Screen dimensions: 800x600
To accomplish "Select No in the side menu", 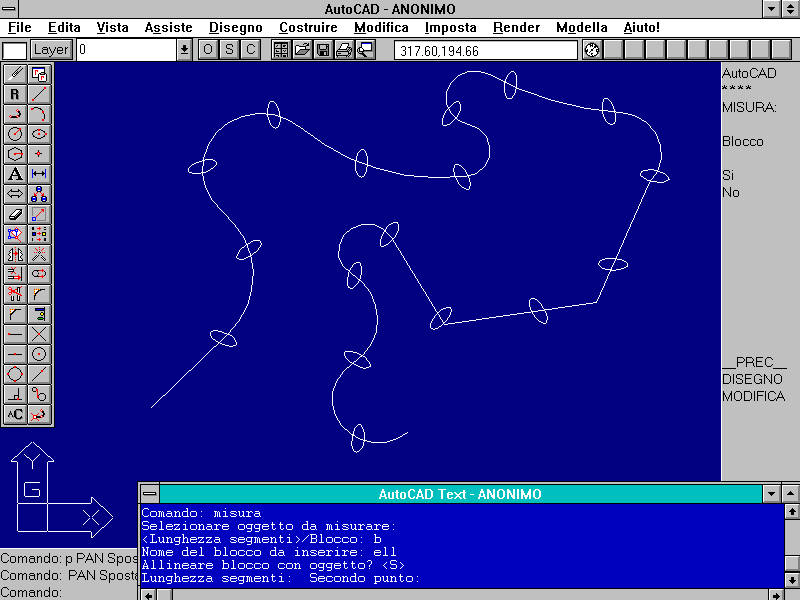I will point(731,192).
